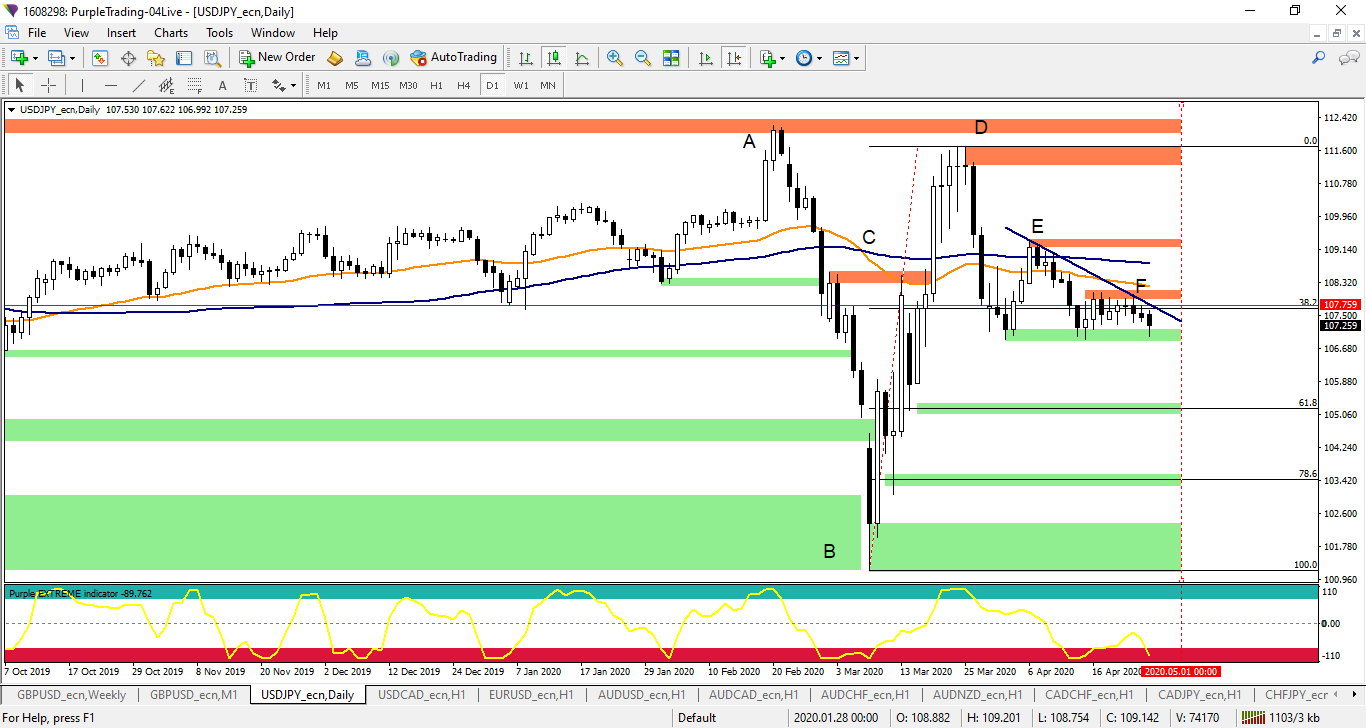Switch to AUDNZD_ecn,H1 chart tab

point(978,694)
